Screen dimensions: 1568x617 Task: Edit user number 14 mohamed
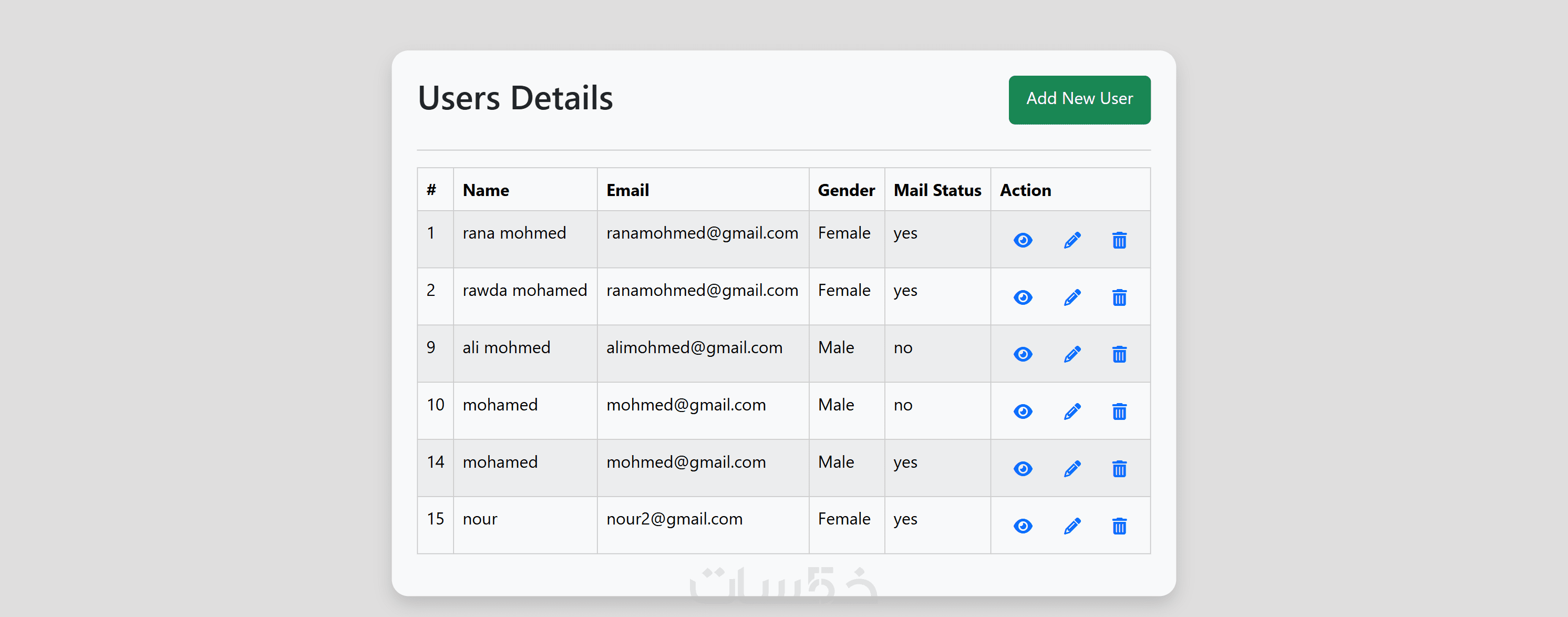(1072, 469)
